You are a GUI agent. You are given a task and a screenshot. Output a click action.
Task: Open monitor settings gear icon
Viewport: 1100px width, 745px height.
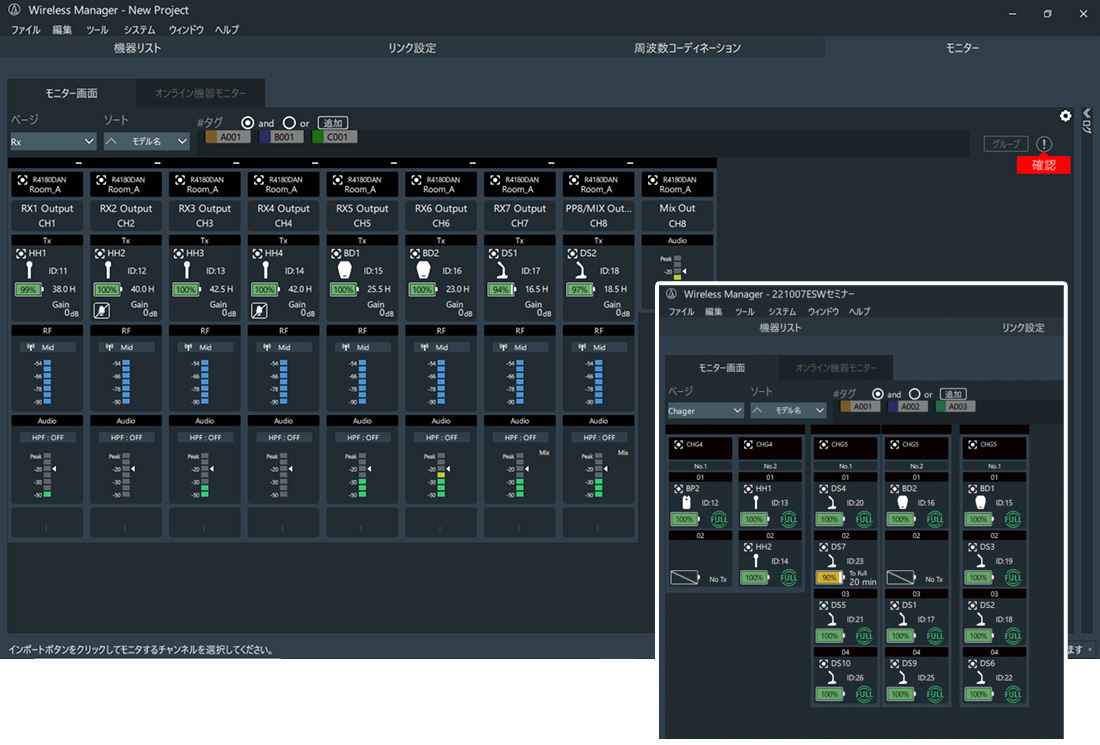point(1065,116)
